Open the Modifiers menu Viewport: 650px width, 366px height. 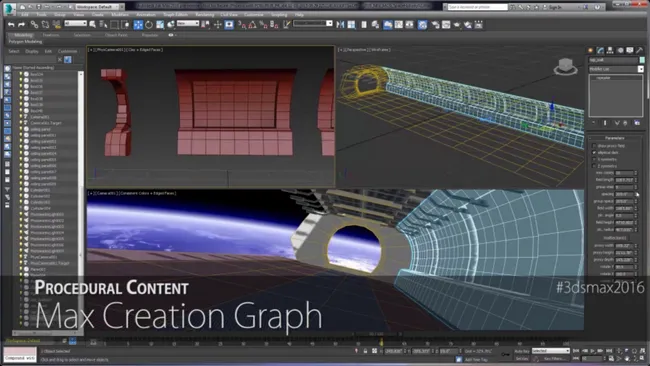pyautogui.click(x=120, y=15)
